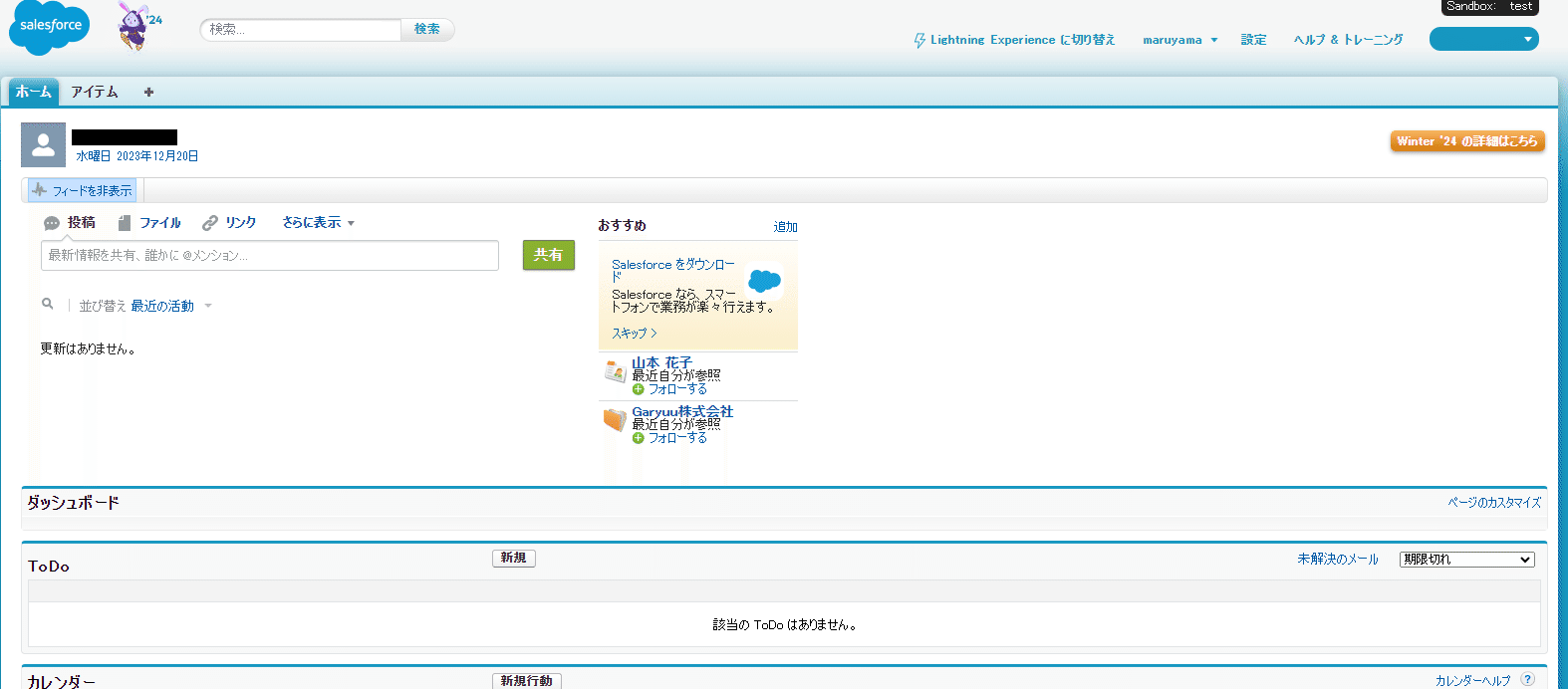Click green plus icon under 山本 花子

coord(639,389)
